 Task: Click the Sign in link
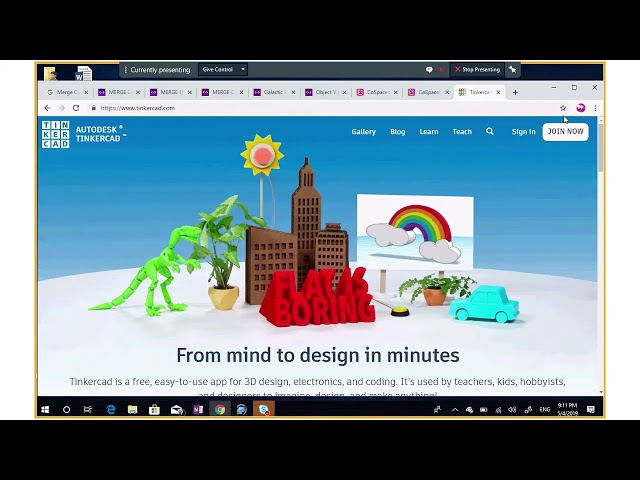(523, 131)
